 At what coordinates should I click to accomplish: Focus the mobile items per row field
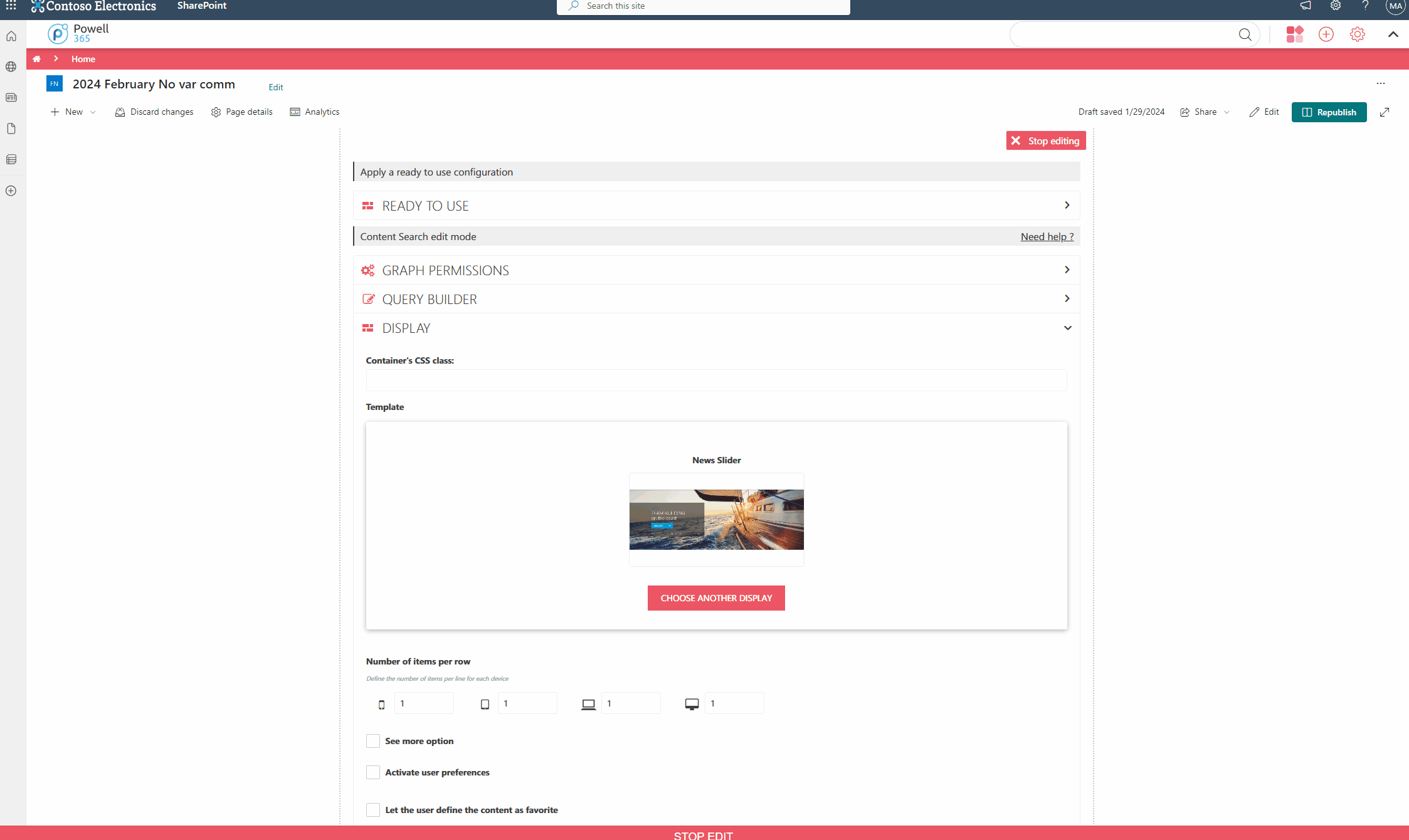point(424,703)
